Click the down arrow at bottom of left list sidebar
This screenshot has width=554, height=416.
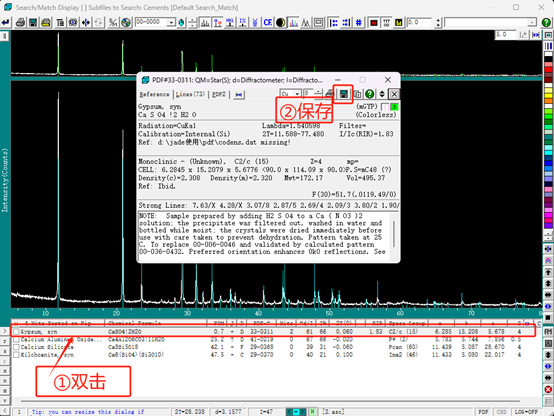pos(5,400)
